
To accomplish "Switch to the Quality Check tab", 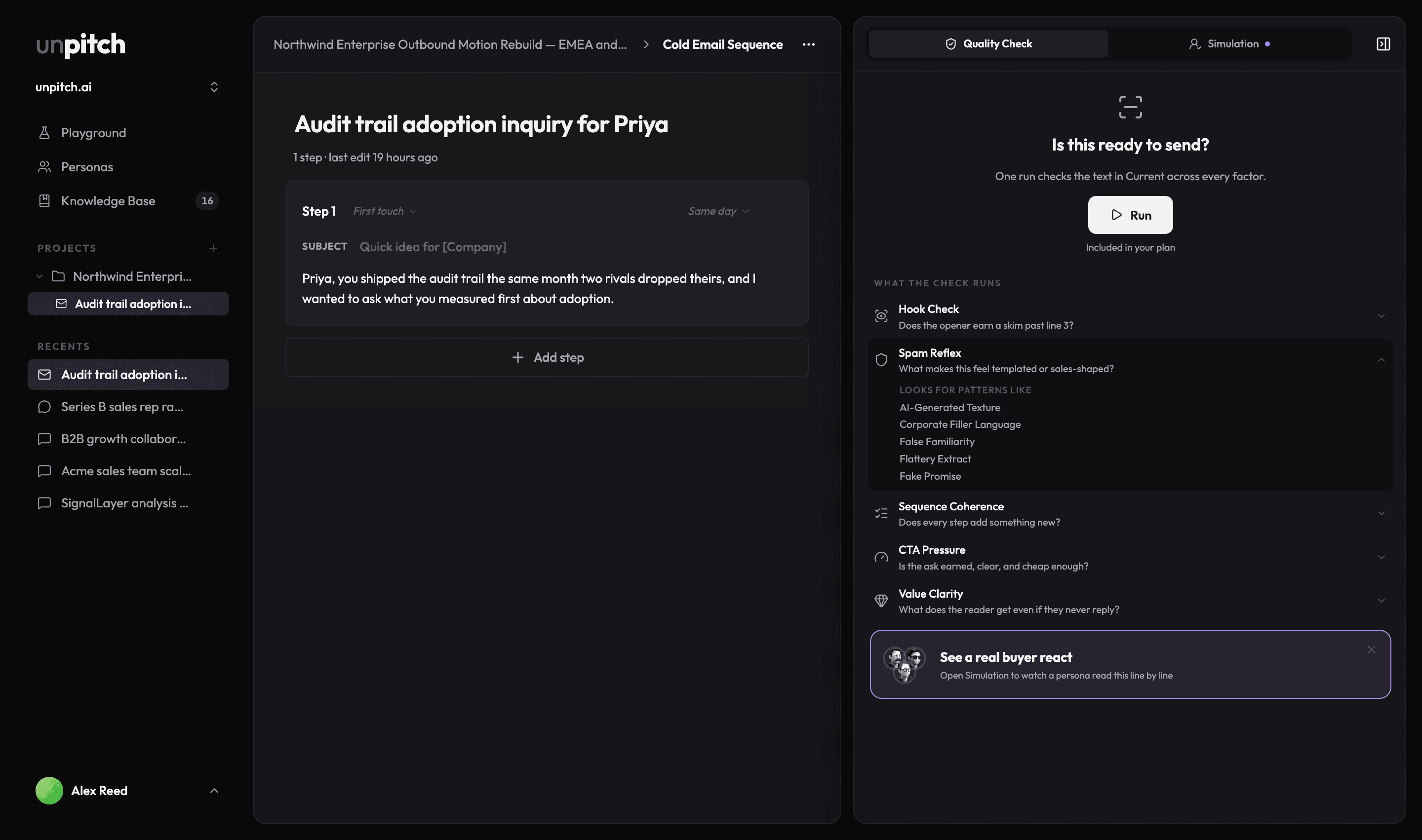I will 988,43.
